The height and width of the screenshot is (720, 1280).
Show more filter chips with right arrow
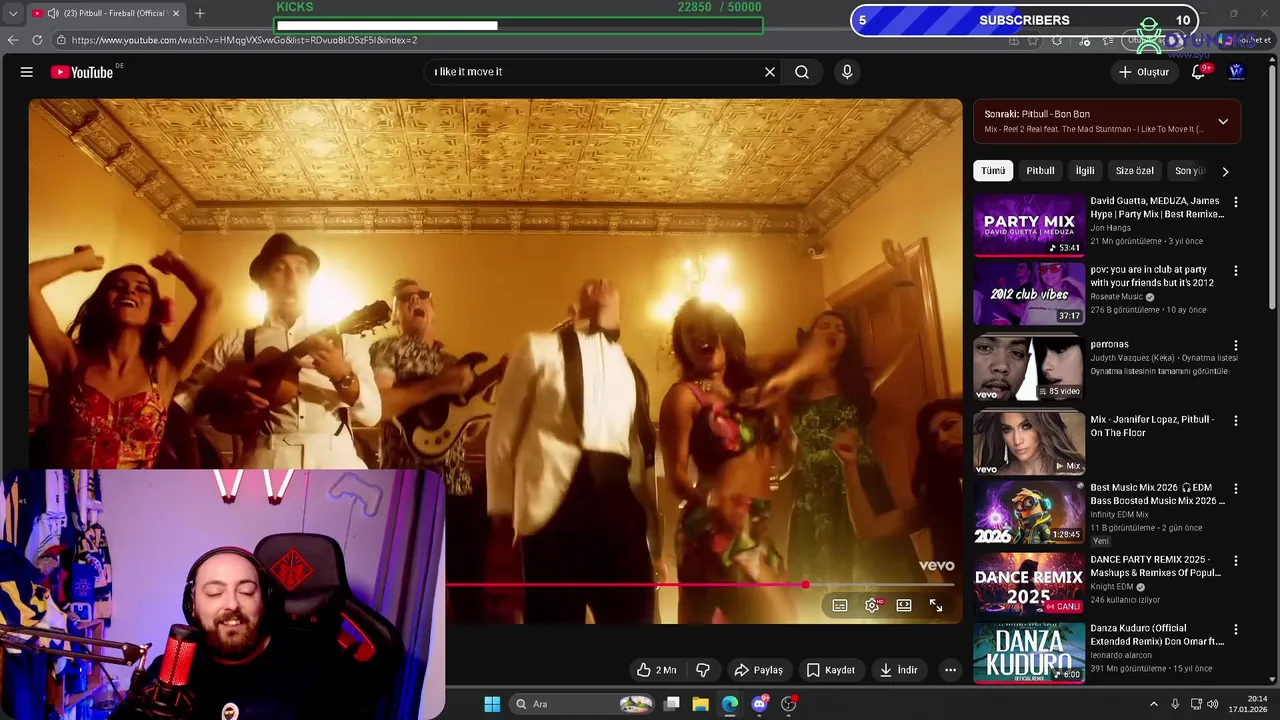tap(1225, 171)
